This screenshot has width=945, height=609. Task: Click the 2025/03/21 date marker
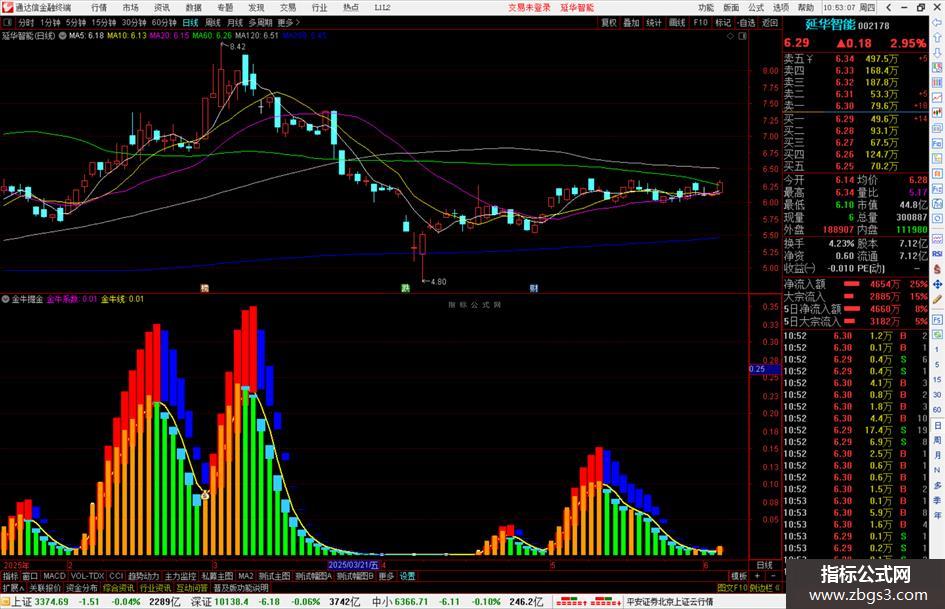point(353,565)
